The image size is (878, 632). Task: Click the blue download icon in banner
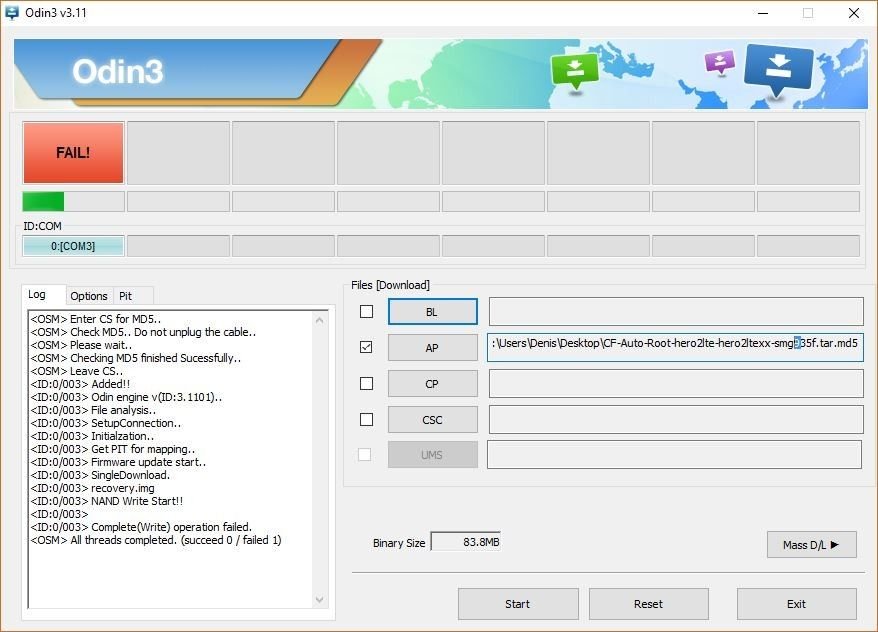tap(778, 70)
